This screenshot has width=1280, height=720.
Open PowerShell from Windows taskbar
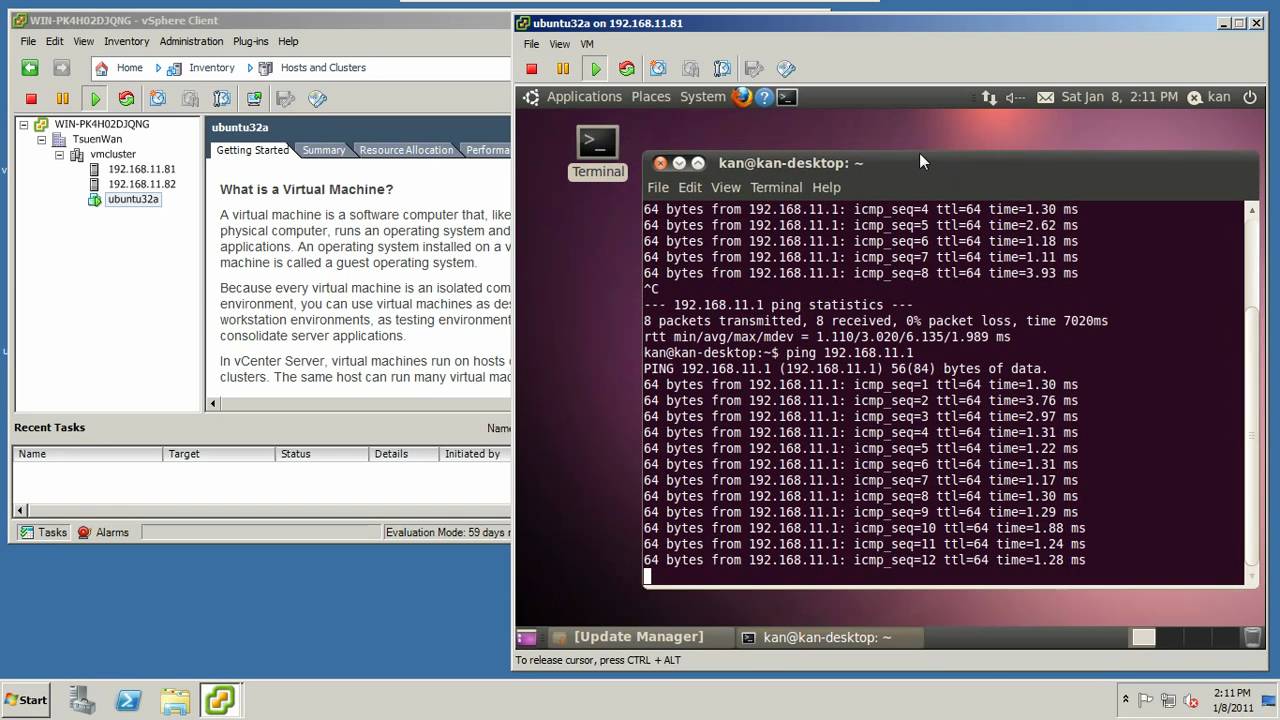128,700
